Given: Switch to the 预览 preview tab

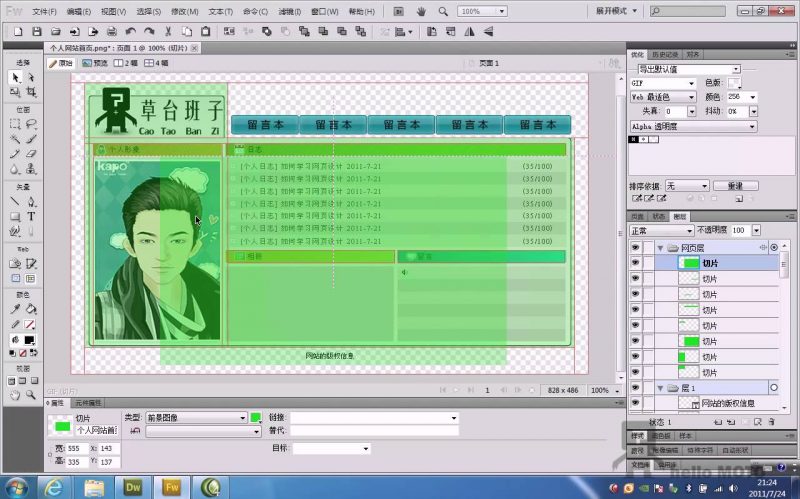Looking at the screenshot, I should point(95,62).
